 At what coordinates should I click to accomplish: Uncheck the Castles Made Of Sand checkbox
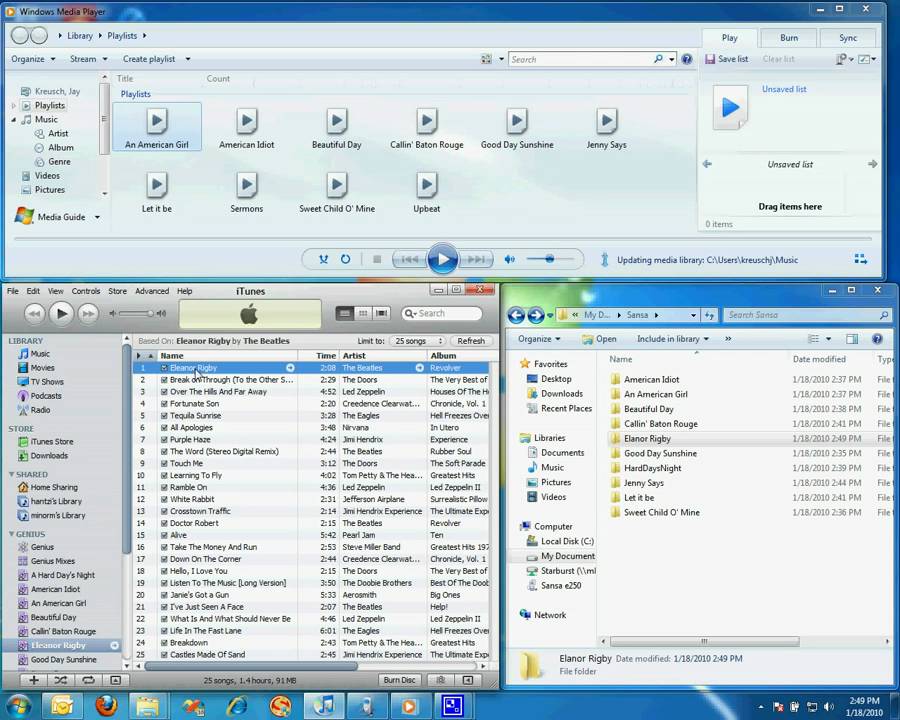[164, 655]
